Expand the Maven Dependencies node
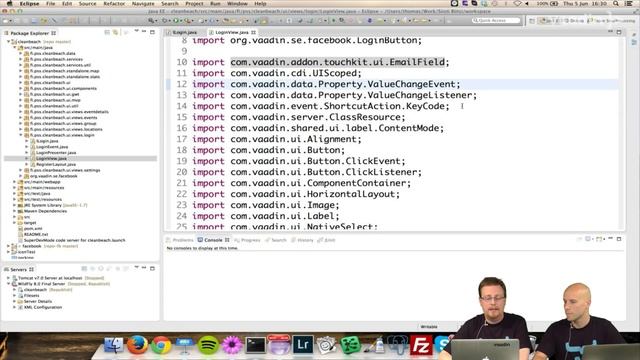This screenshot has height=360, width=640. (x=14, y=211)
